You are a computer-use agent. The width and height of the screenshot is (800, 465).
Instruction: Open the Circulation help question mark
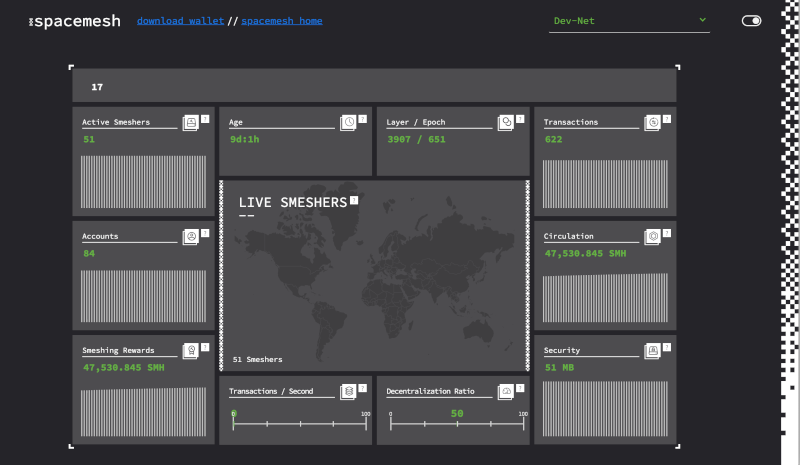(667, 233)
